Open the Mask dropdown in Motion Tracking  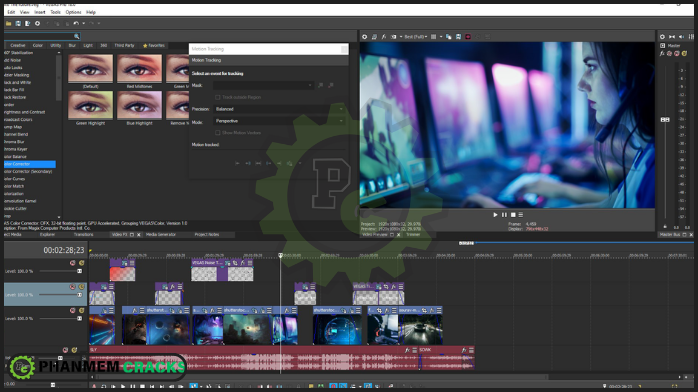[264, 85]
